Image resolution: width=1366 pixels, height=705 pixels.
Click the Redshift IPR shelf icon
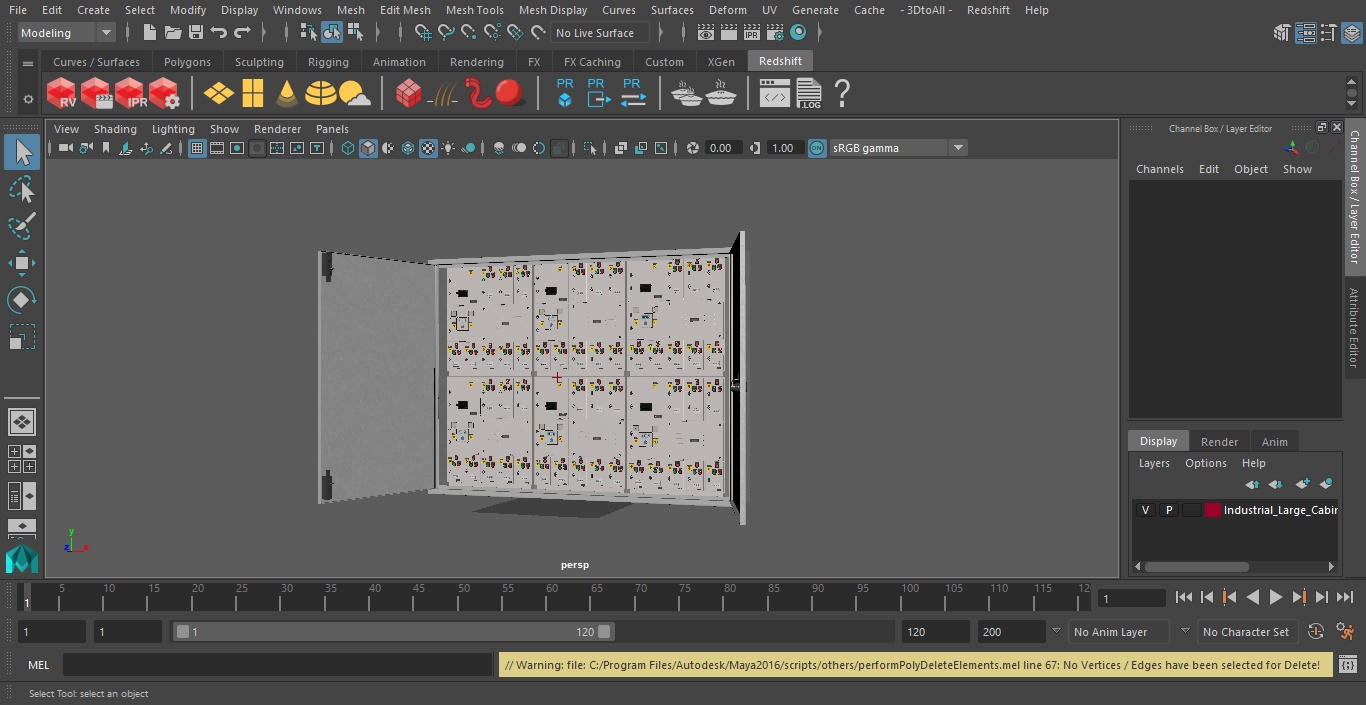click(130, 93)
